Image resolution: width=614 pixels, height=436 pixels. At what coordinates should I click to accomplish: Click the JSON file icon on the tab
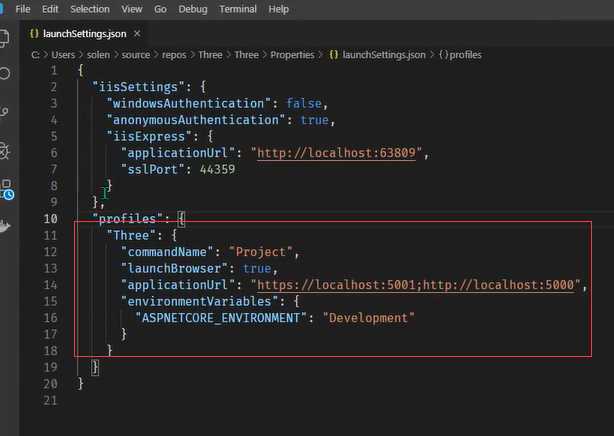click(34, 34)
